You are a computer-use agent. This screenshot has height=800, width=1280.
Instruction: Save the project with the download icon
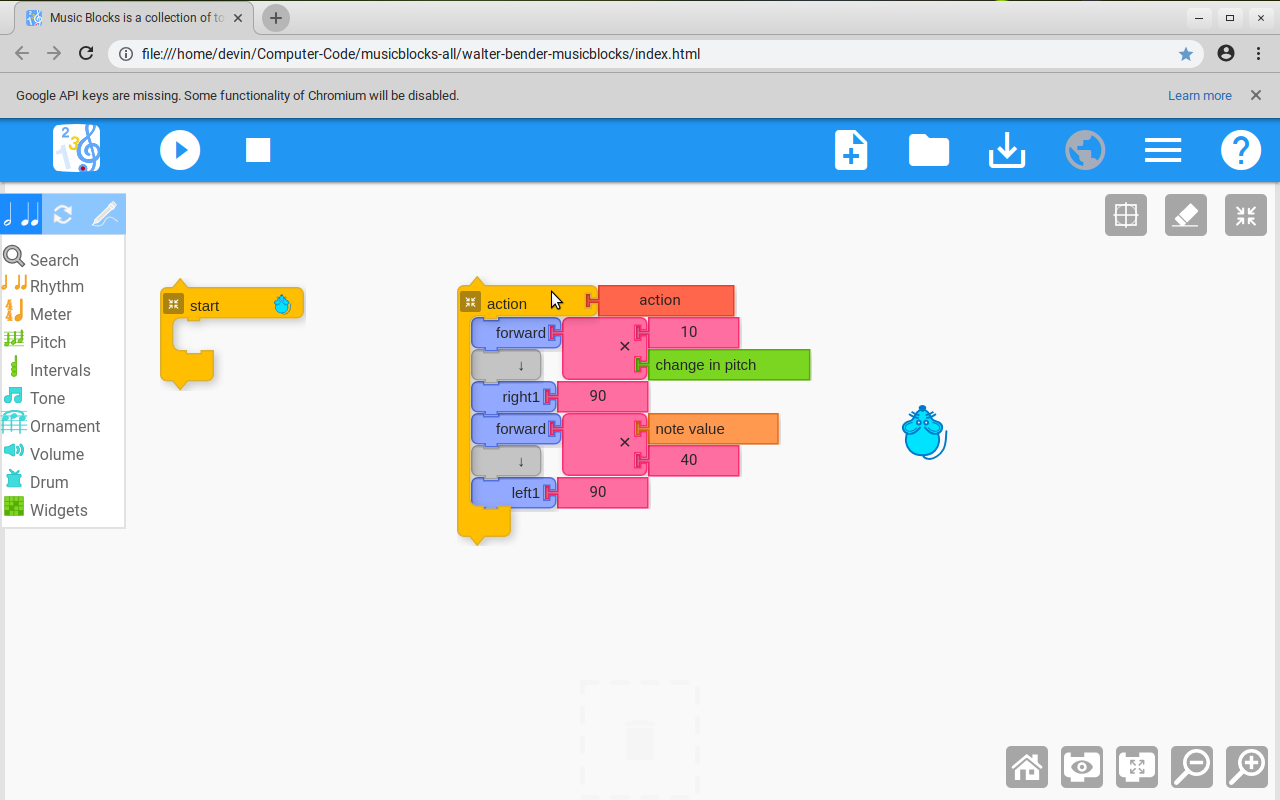point(1006,150)
